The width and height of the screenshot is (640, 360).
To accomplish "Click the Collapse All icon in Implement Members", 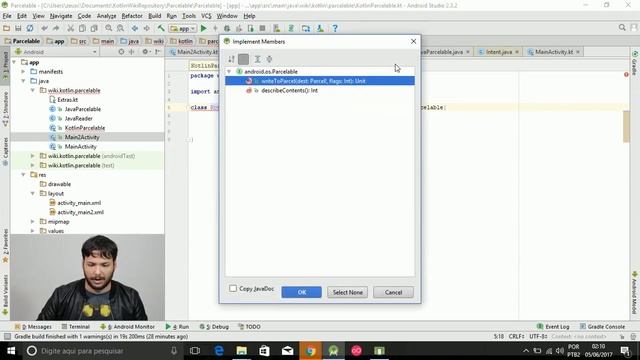I will [x=269, y=59].
